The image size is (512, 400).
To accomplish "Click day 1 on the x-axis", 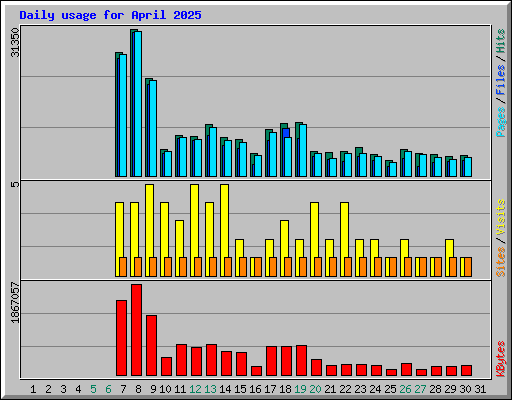I will (x=33, y=389).
